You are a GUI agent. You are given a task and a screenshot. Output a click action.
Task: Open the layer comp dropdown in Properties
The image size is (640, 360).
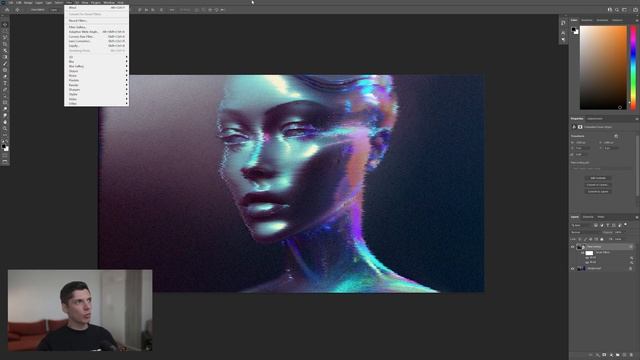pyautogui.click(x=601, y=169)
